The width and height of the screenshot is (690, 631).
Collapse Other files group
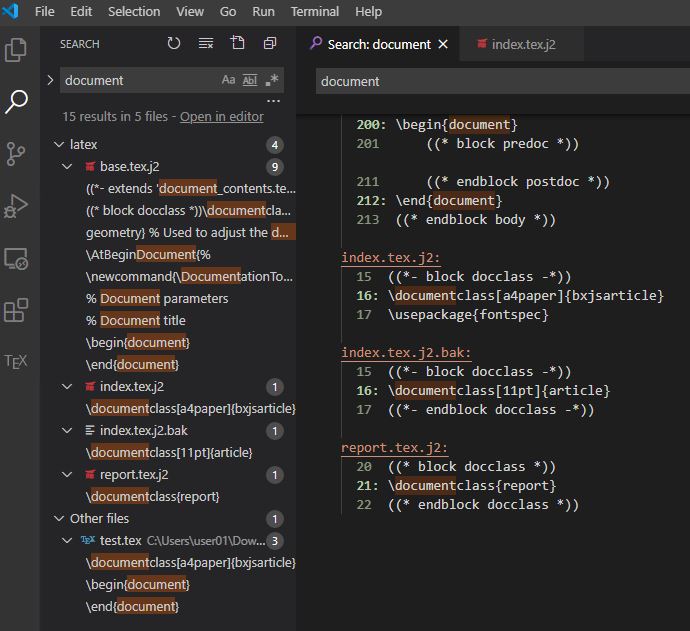click(x=59, y=518)
